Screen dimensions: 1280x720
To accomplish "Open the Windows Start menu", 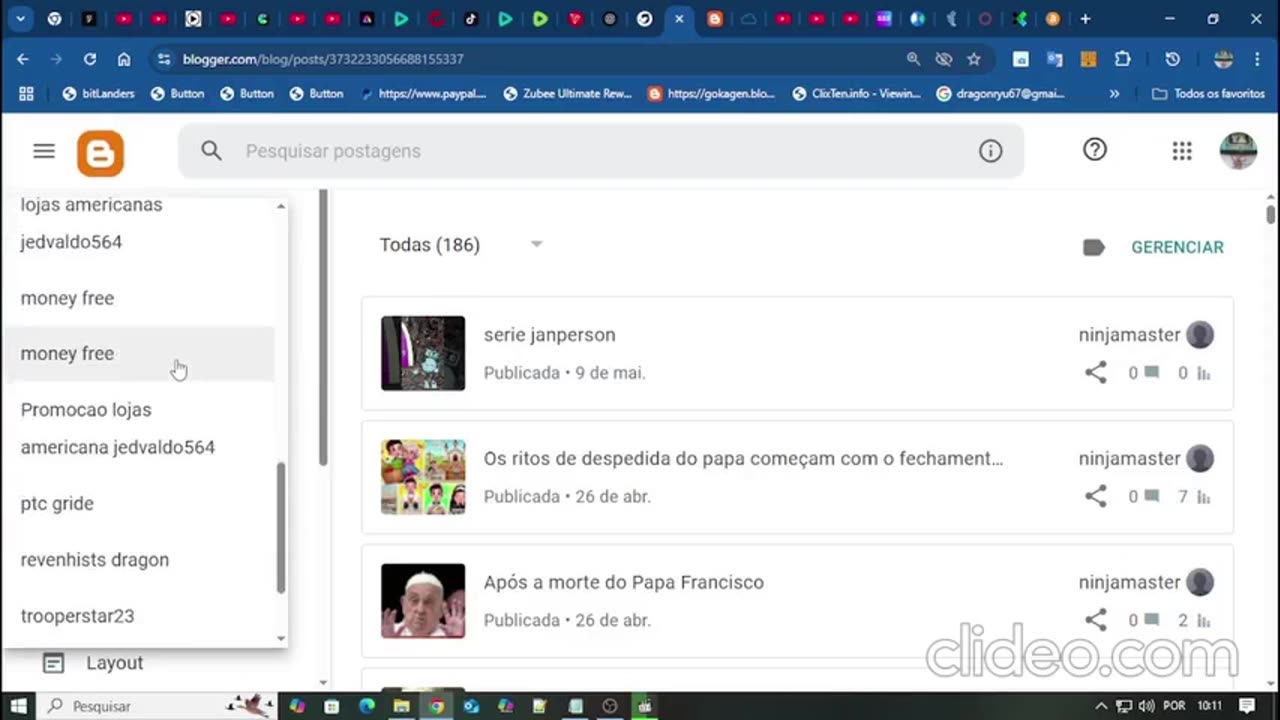I will coord(18,706).
